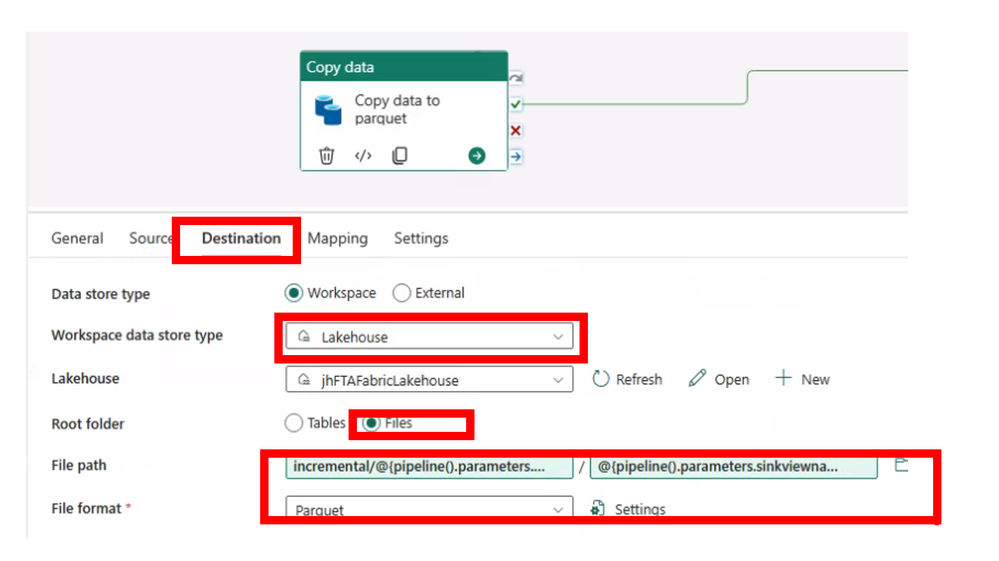
Task: Open the Mapping tab
Action: (338, 238)
